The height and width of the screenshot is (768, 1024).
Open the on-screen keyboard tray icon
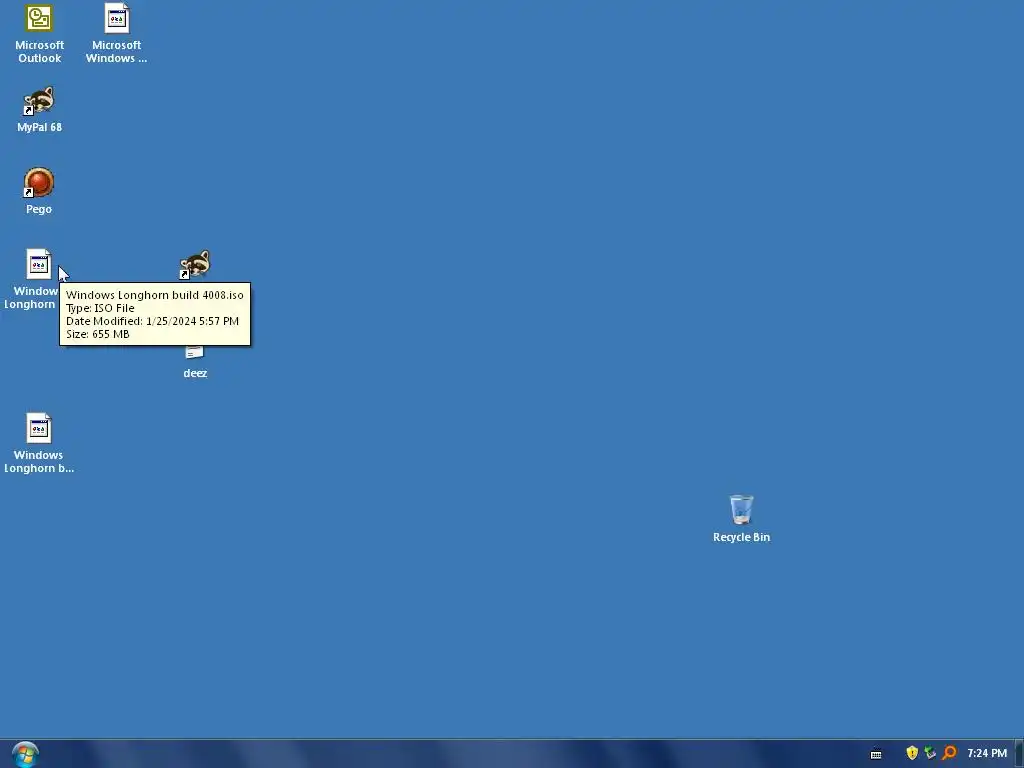point(876,754)
